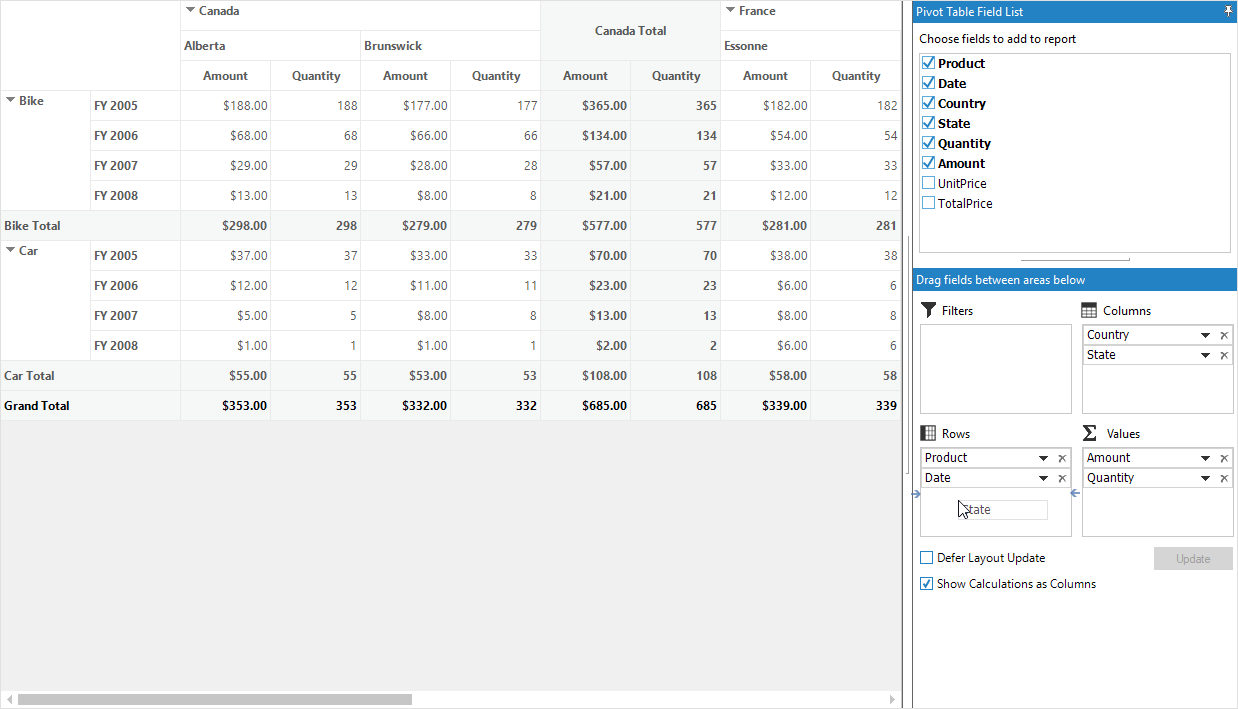Click left scroll arrow of horizontal scrollbar

coord(9,700)
